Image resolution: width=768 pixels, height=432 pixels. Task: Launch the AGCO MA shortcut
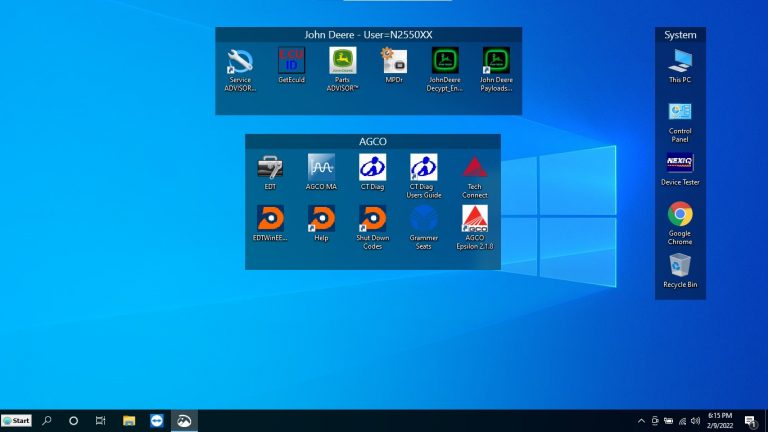(321, 167)
